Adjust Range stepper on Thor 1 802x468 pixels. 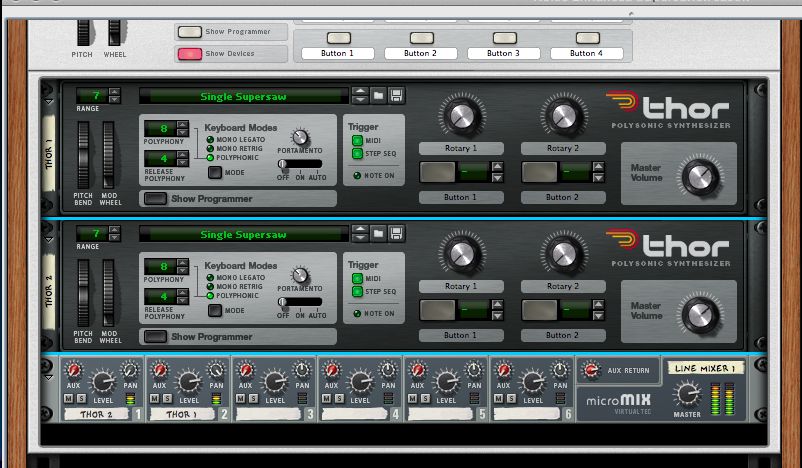(115, 96)
